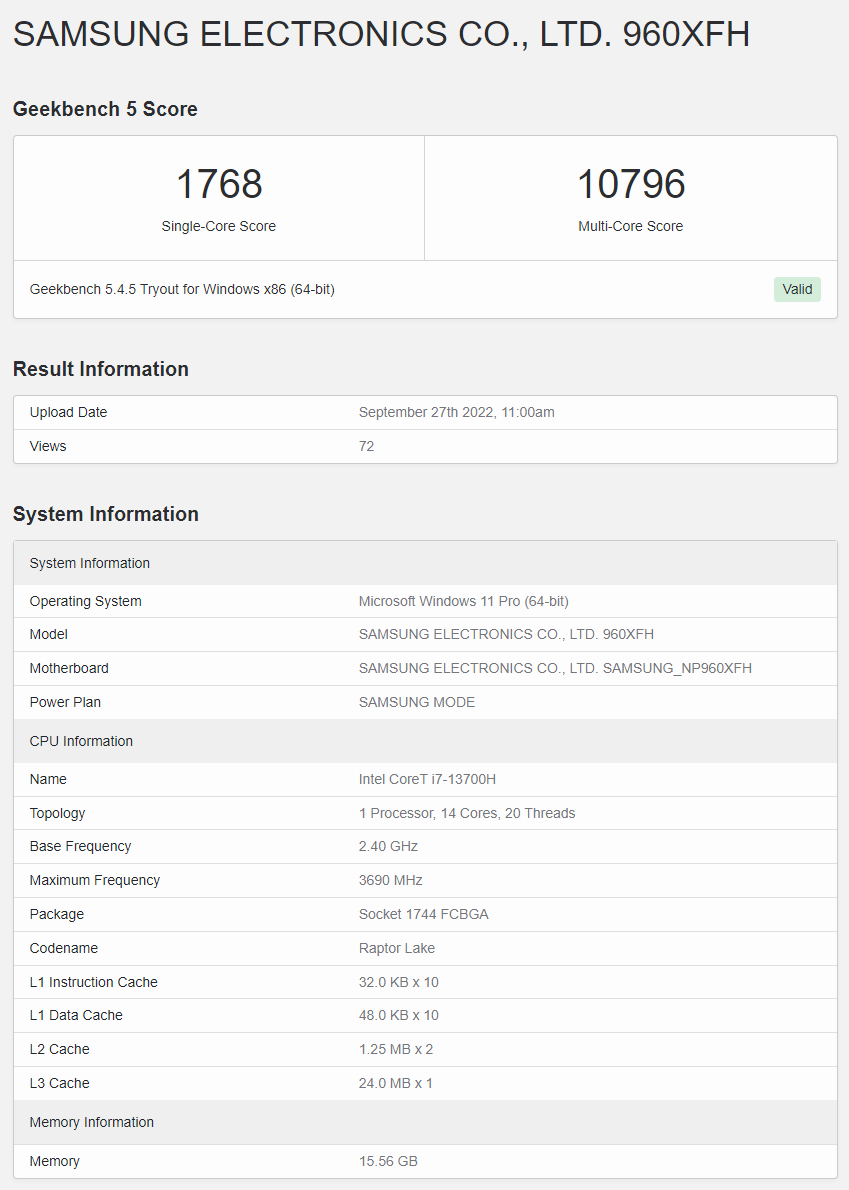Open the Result Information section
Image resolution: width=849 pixels, height=1190 pixels.
100,369
